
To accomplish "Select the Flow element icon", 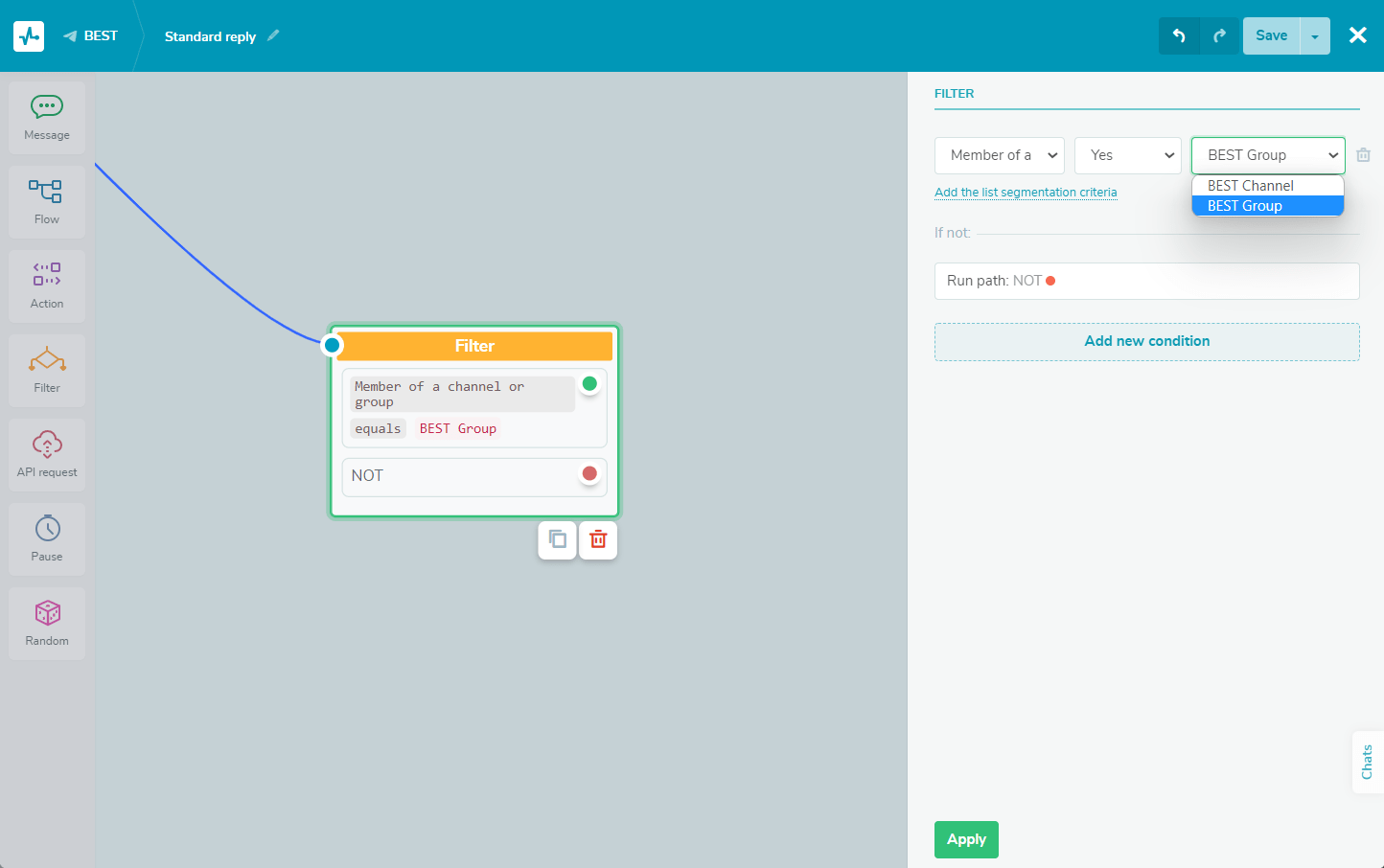I will [x=46, y=201].
